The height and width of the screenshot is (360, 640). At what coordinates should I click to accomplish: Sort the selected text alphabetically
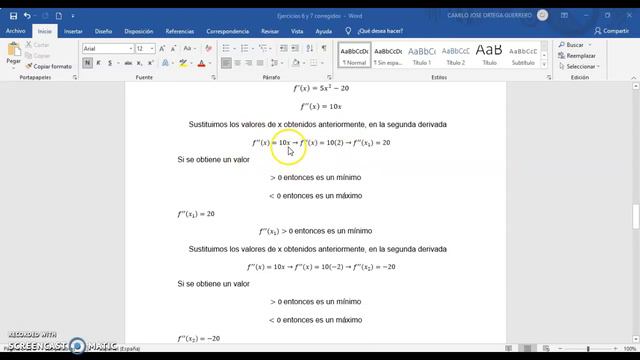310,49
